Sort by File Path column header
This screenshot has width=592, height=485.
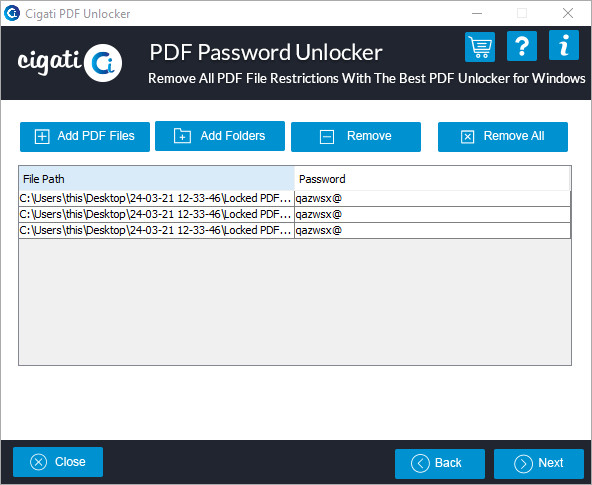click(157, 179)
